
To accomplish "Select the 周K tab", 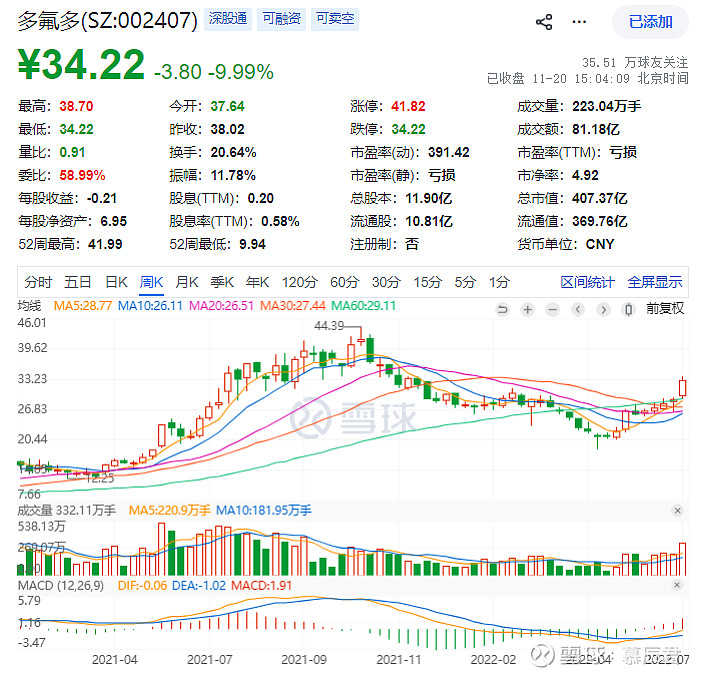I will point(151,283).
